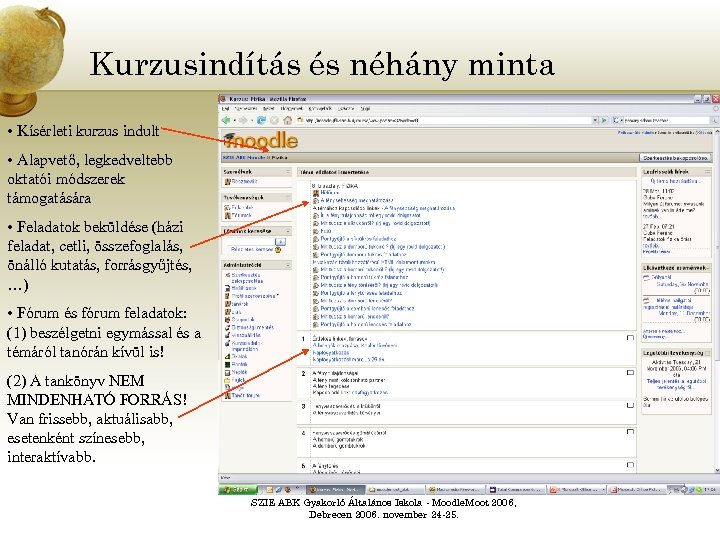Image resolution: width=720 pixels, height=540 pixels.
Task: Click Firefox Back arrow button
Action: pyautogui.click(x=225, y=120)
